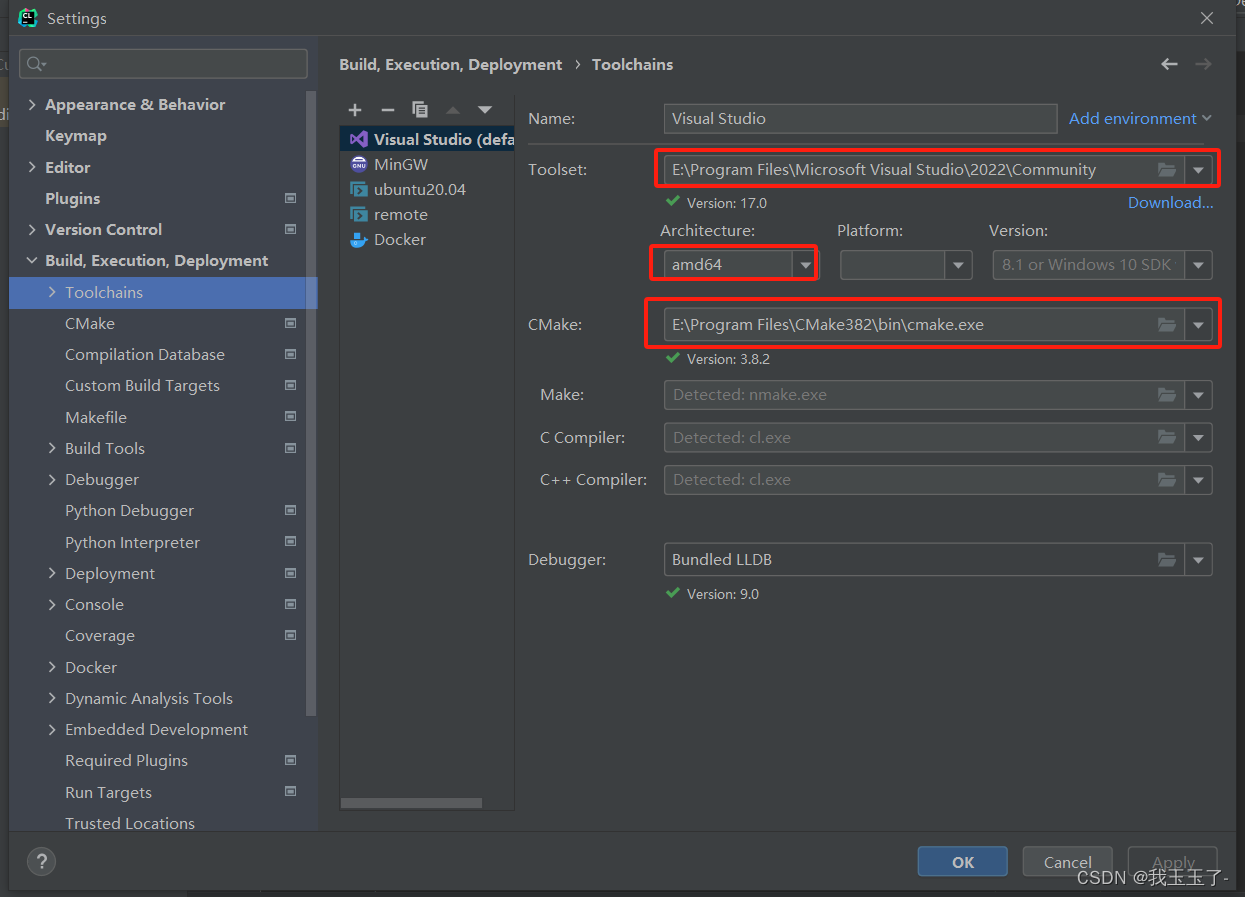Click the toolchain Name input field
The height and width of the screenshot is (897, 1245).
pyautogui.click(x=860, y=118)
